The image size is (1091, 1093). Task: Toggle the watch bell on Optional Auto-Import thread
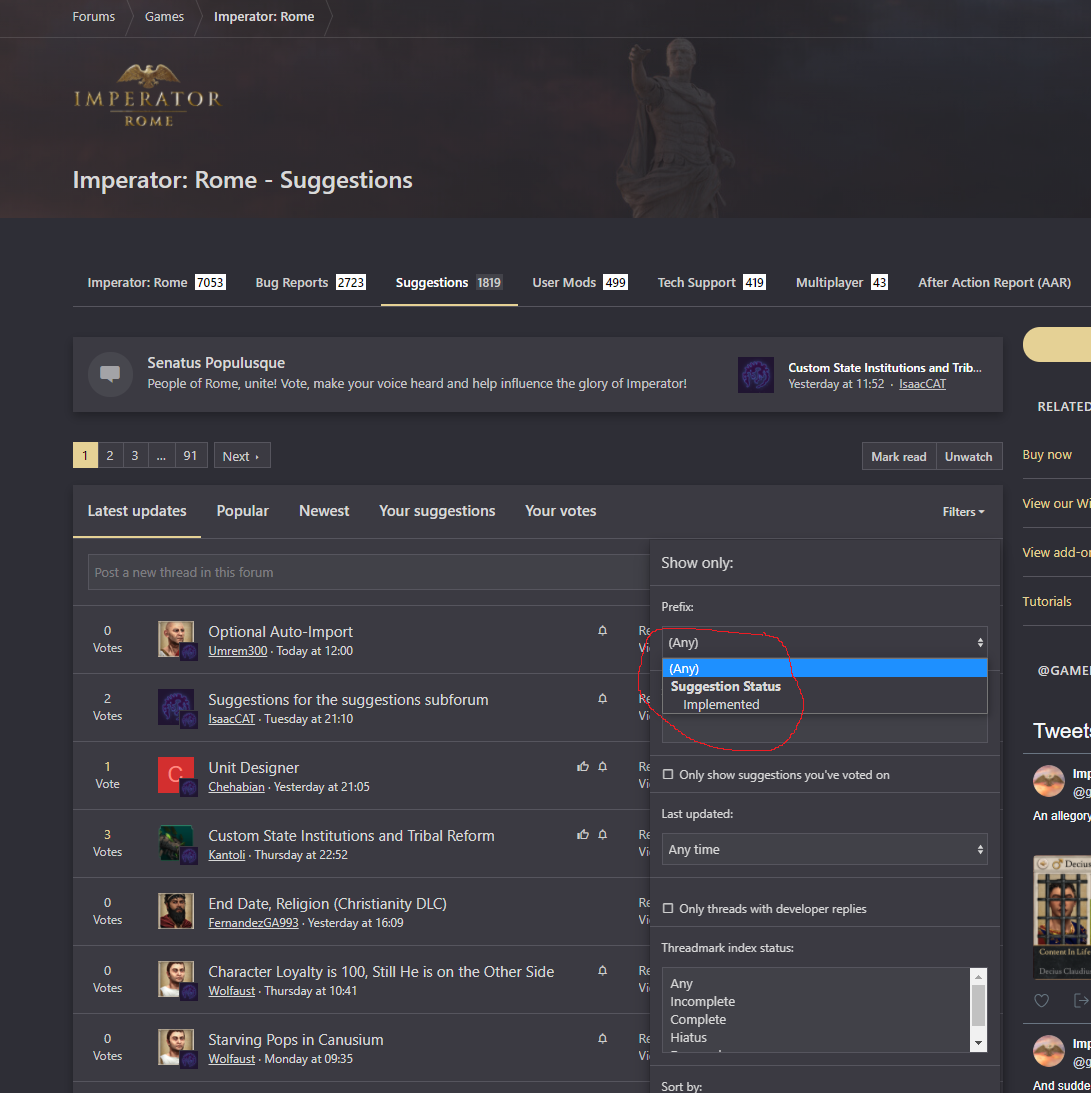pyautogui.click(x=602, y=630)
